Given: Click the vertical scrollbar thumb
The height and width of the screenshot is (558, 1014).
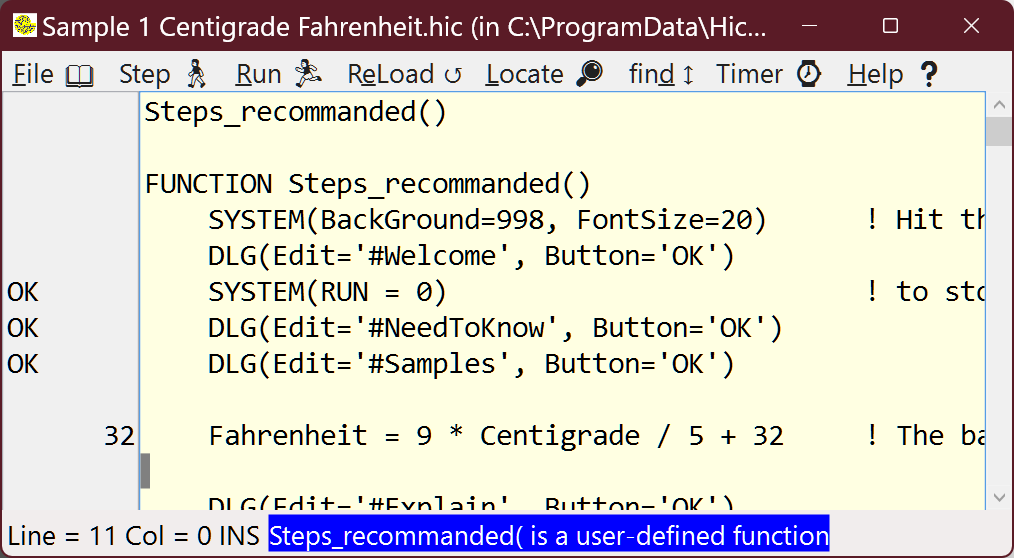Looking at the screenshot, I should pyautogui.click(x=998, y=132).
